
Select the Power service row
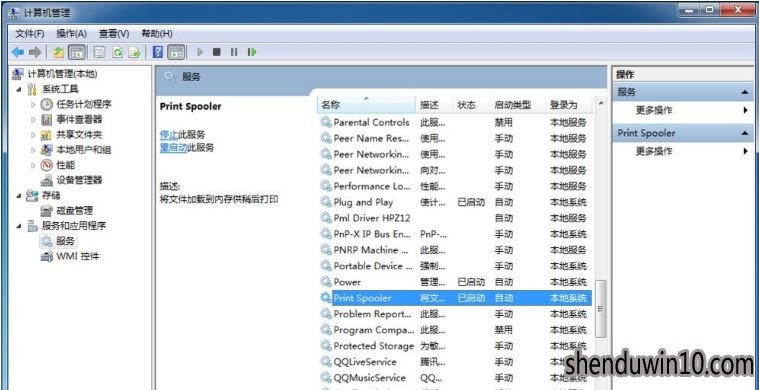click(x=456, y=282)
